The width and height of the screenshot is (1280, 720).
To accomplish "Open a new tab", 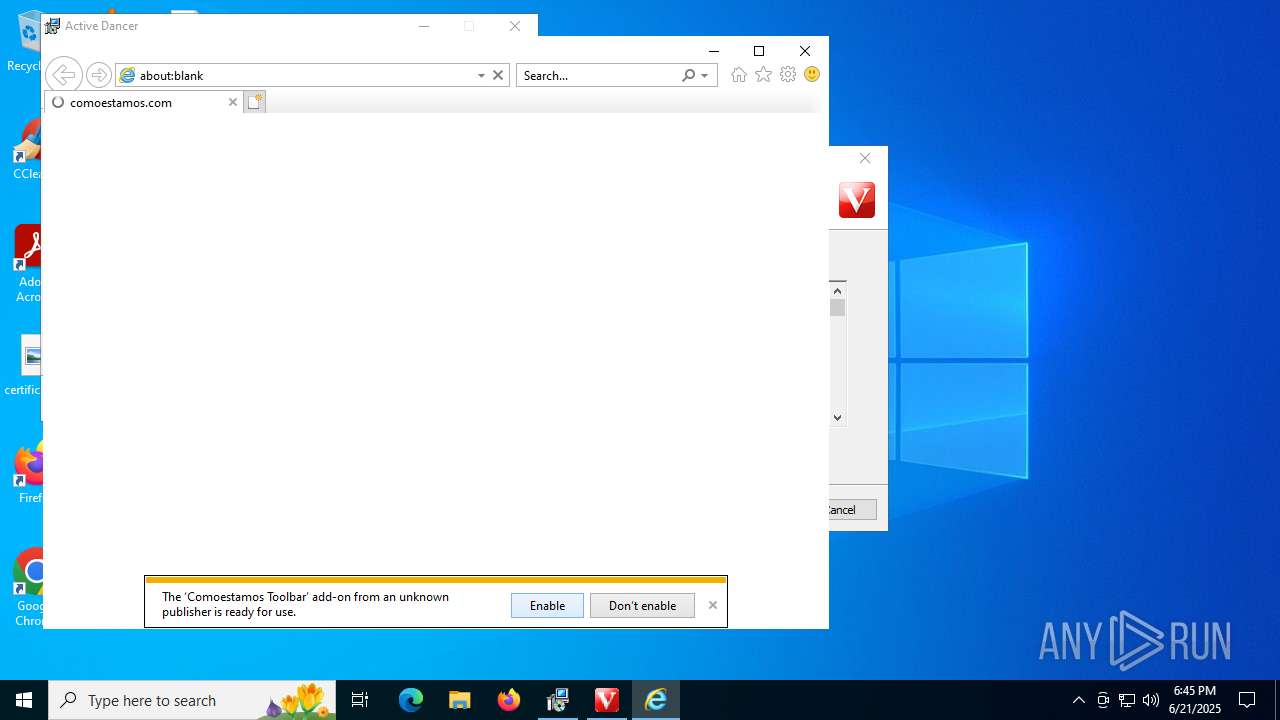I will click(x=255, y=102).
